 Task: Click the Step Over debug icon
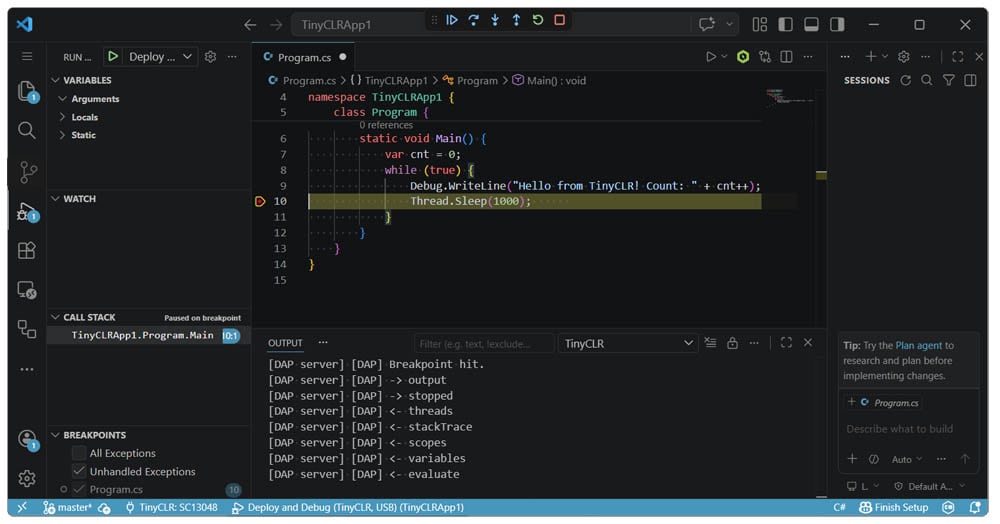tap(474, 20)
